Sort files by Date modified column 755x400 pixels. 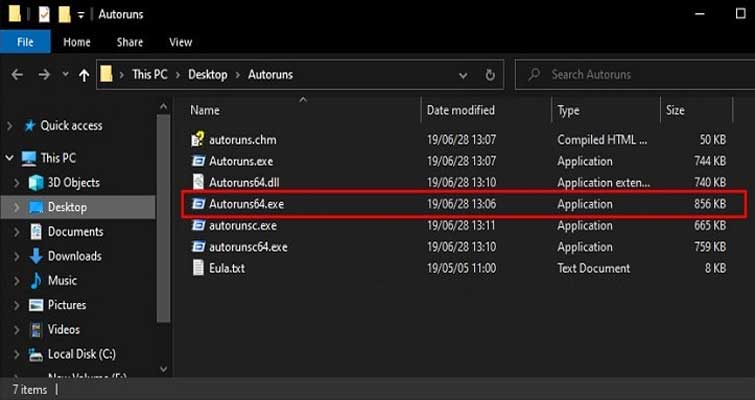point(460,110)
